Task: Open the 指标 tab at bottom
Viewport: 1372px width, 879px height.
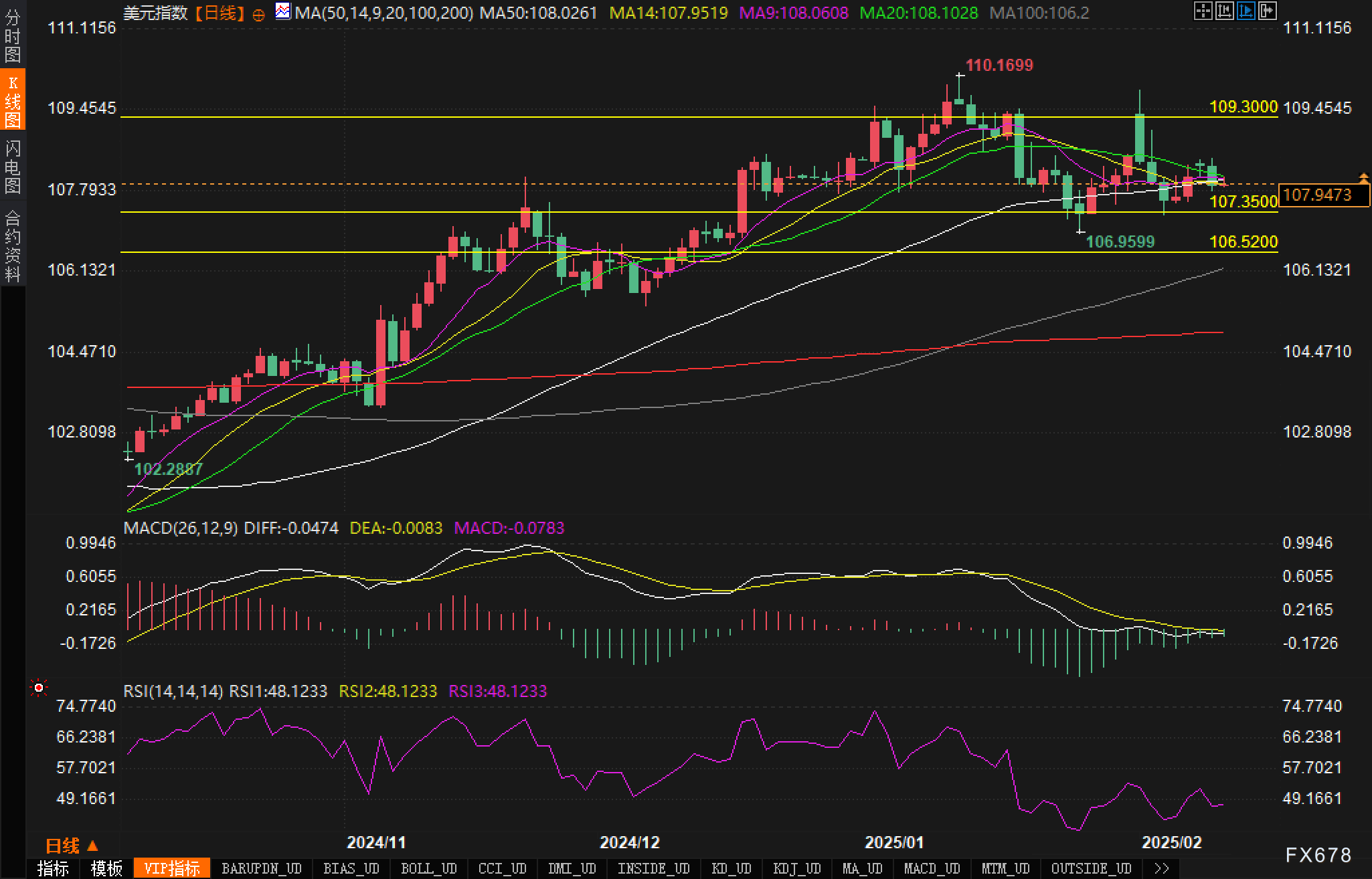Action: (x=53, y=868)
